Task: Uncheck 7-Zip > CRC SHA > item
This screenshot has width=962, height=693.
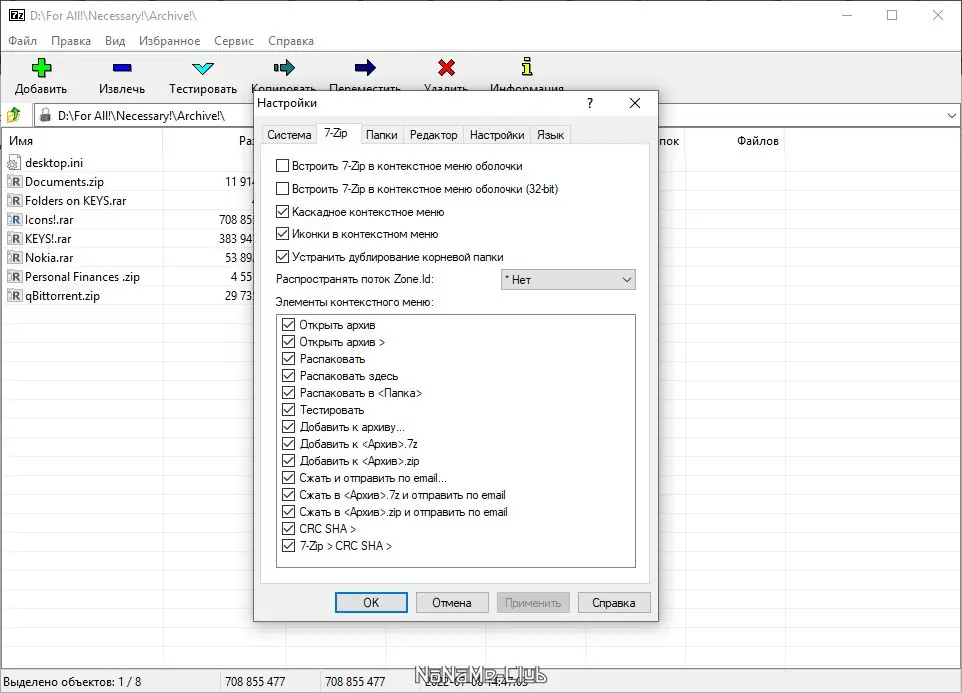Action: (x=288, y=546)
